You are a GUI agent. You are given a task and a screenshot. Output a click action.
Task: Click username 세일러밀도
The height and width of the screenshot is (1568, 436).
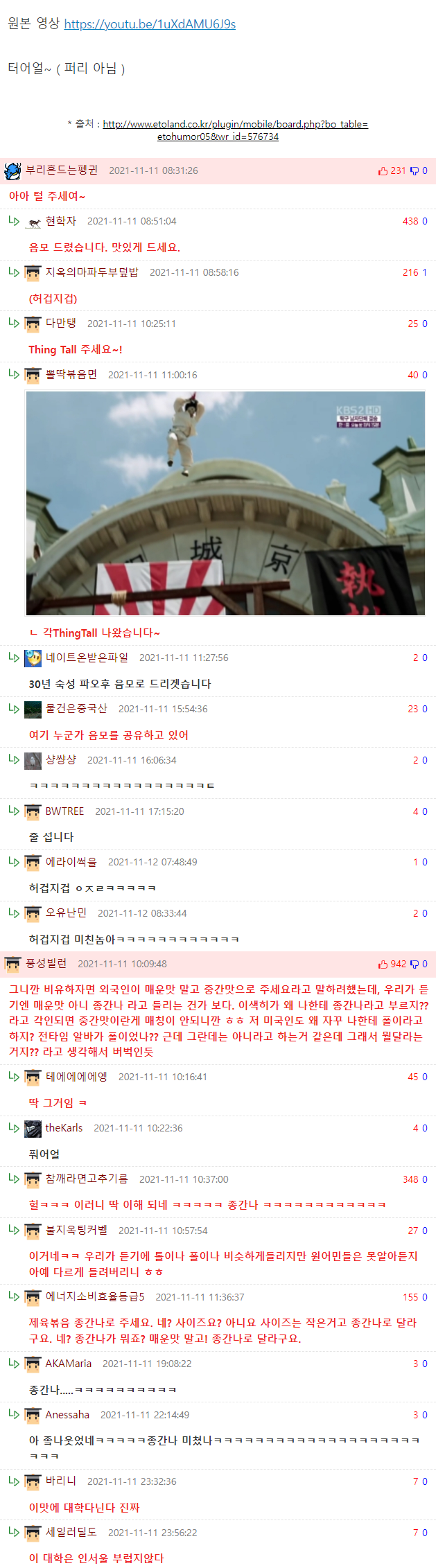pos(71,1533)
